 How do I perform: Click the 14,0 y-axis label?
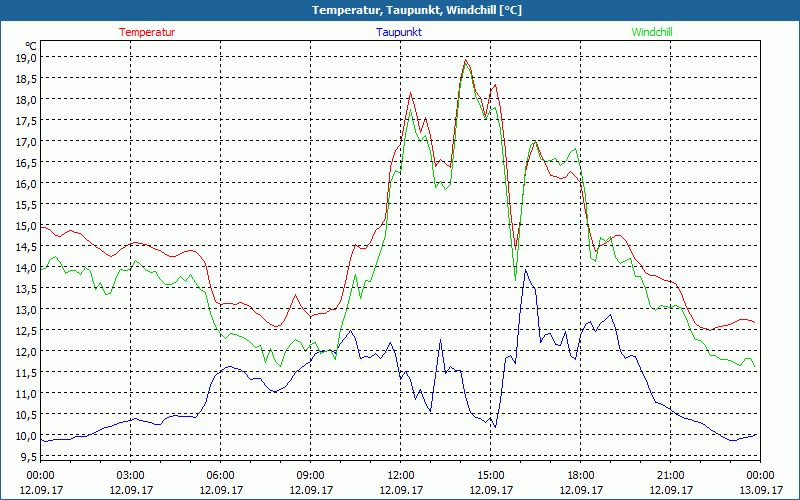[26, 267]
